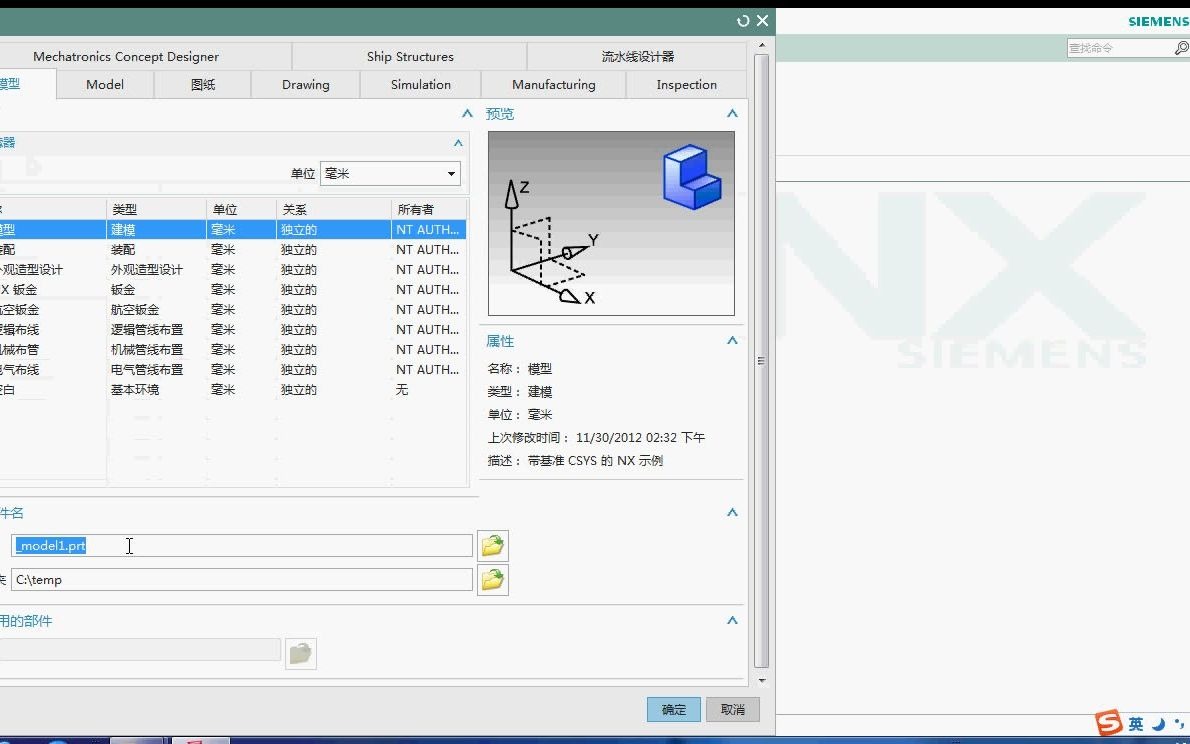Click the folder path field C:\temp
1190x744 pixels.
click(x=241, y=580)
